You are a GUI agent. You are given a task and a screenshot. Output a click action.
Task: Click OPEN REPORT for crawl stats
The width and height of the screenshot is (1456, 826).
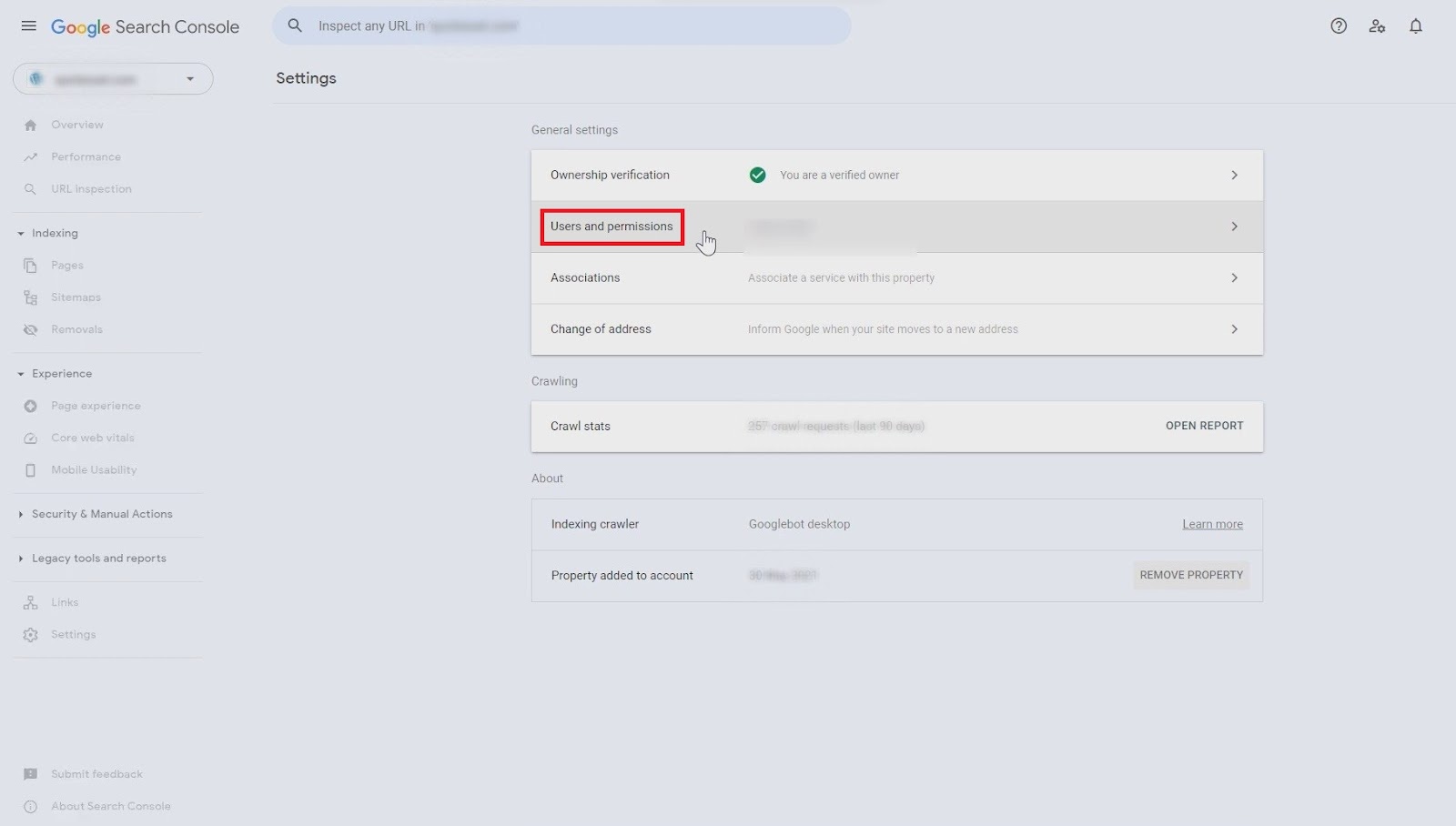click(x=1203, y=426)
